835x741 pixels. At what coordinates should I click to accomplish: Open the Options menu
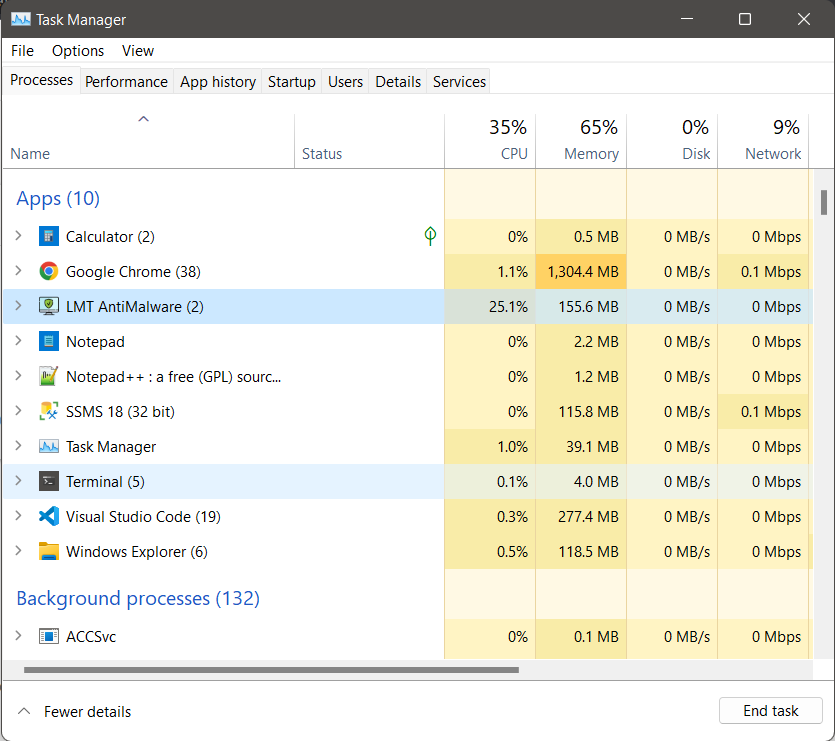pos(78,51)
